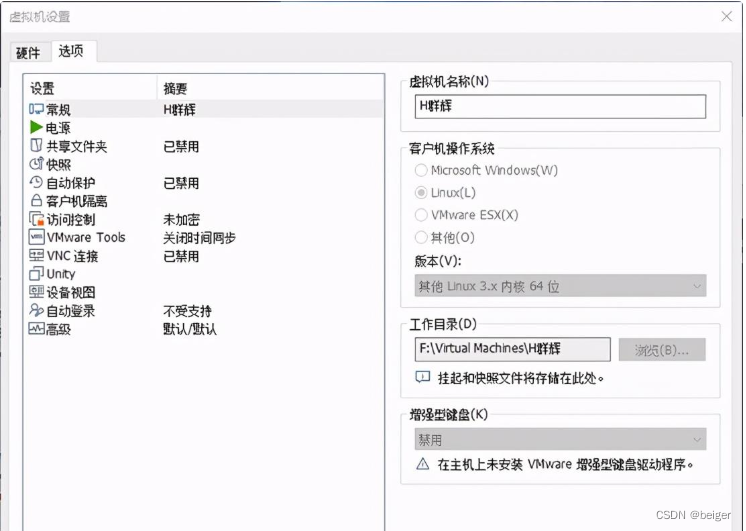The width and height of the screenshot is (746, 531).
Task: Select Microsoft Windows(W) radio button
Action: [421, 170]
